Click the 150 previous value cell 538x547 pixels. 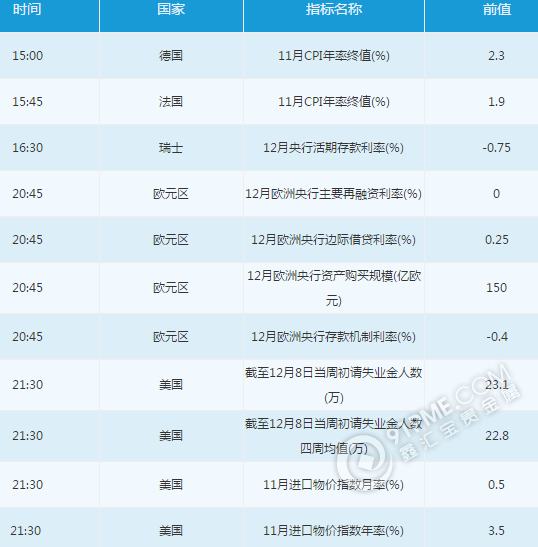coord(496,288)
